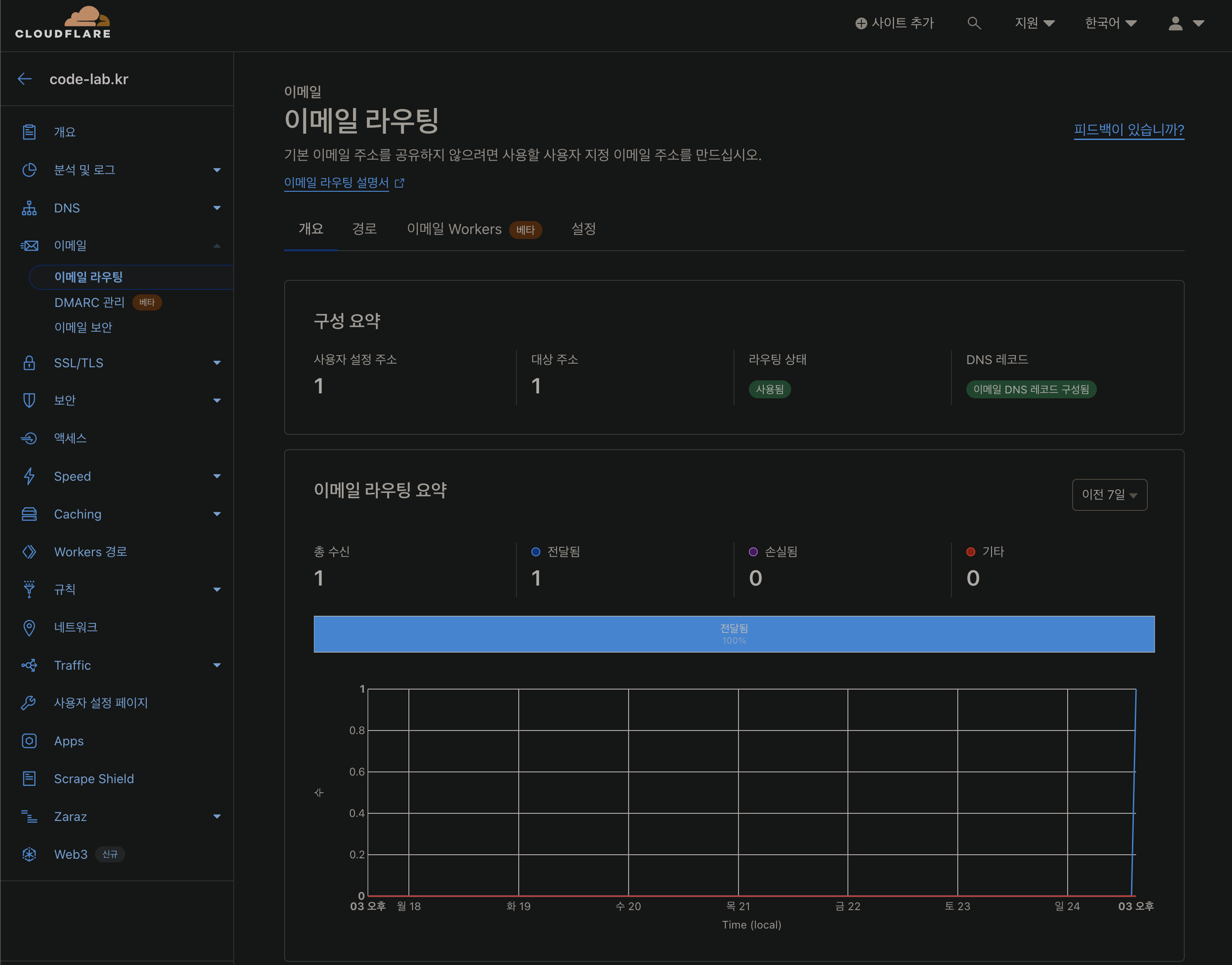Click the SSL/TLS lock icon
1232x965 pixels.
click(29, 363)
